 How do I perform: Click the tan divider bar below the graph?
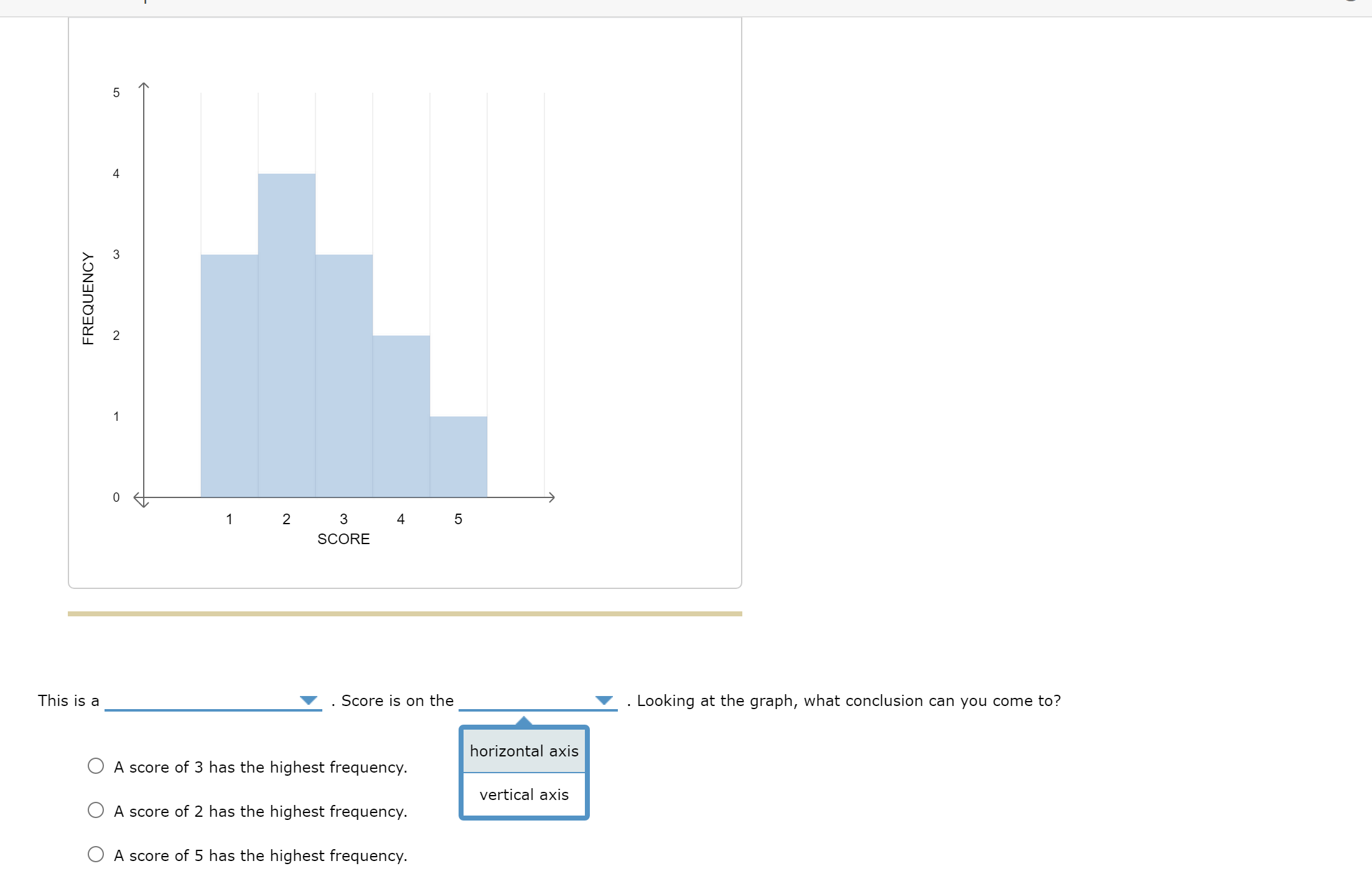coord(404,614)
